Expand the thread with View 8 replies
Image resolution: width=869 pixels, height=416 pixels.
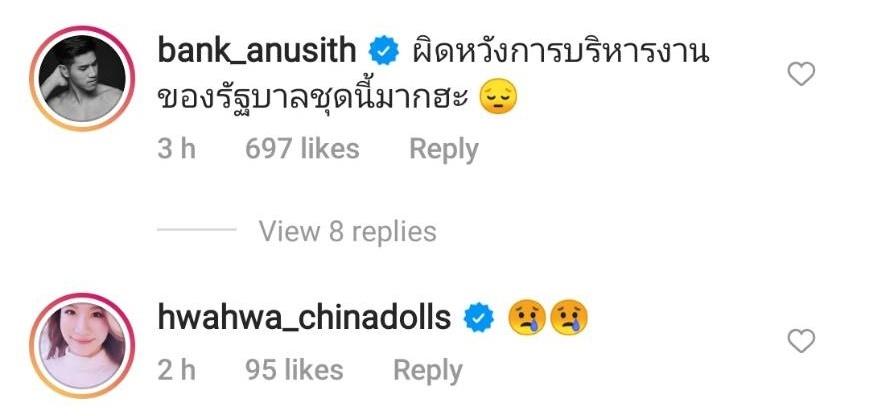(347, 231)
